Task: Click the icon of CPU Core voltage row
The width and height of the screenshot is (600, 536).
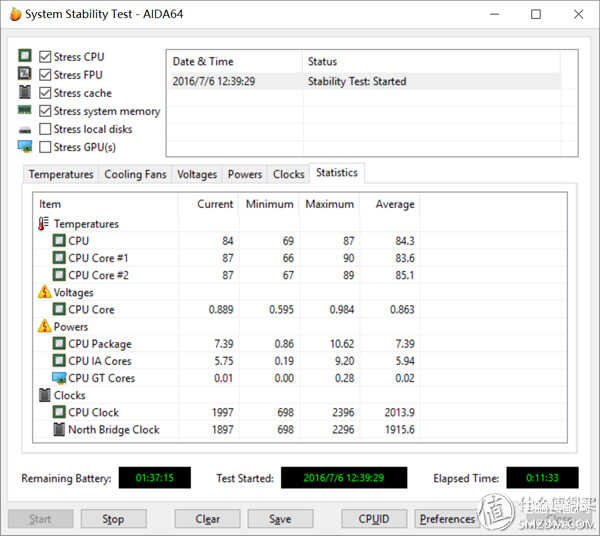Action: [59, 309]
